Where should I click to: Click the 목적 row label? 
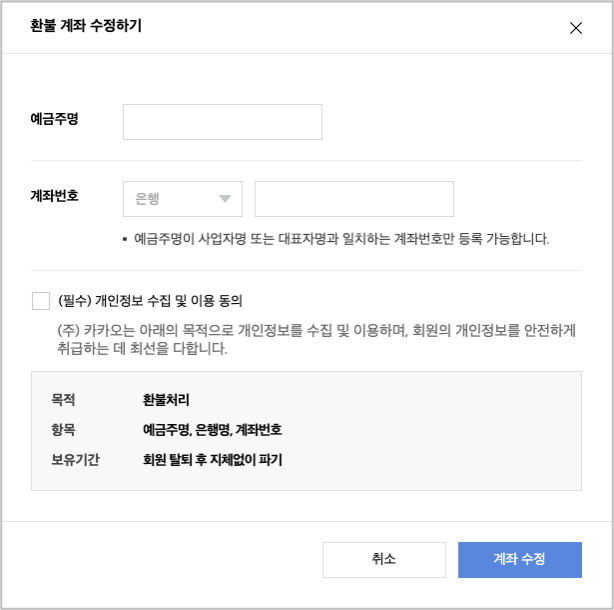63,400
